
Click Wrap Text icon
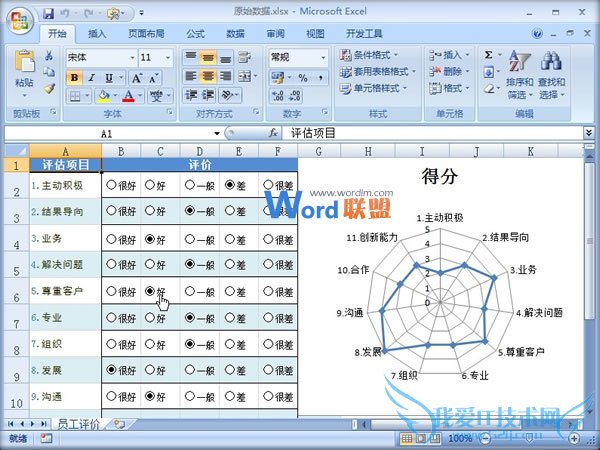click(245, 57)
